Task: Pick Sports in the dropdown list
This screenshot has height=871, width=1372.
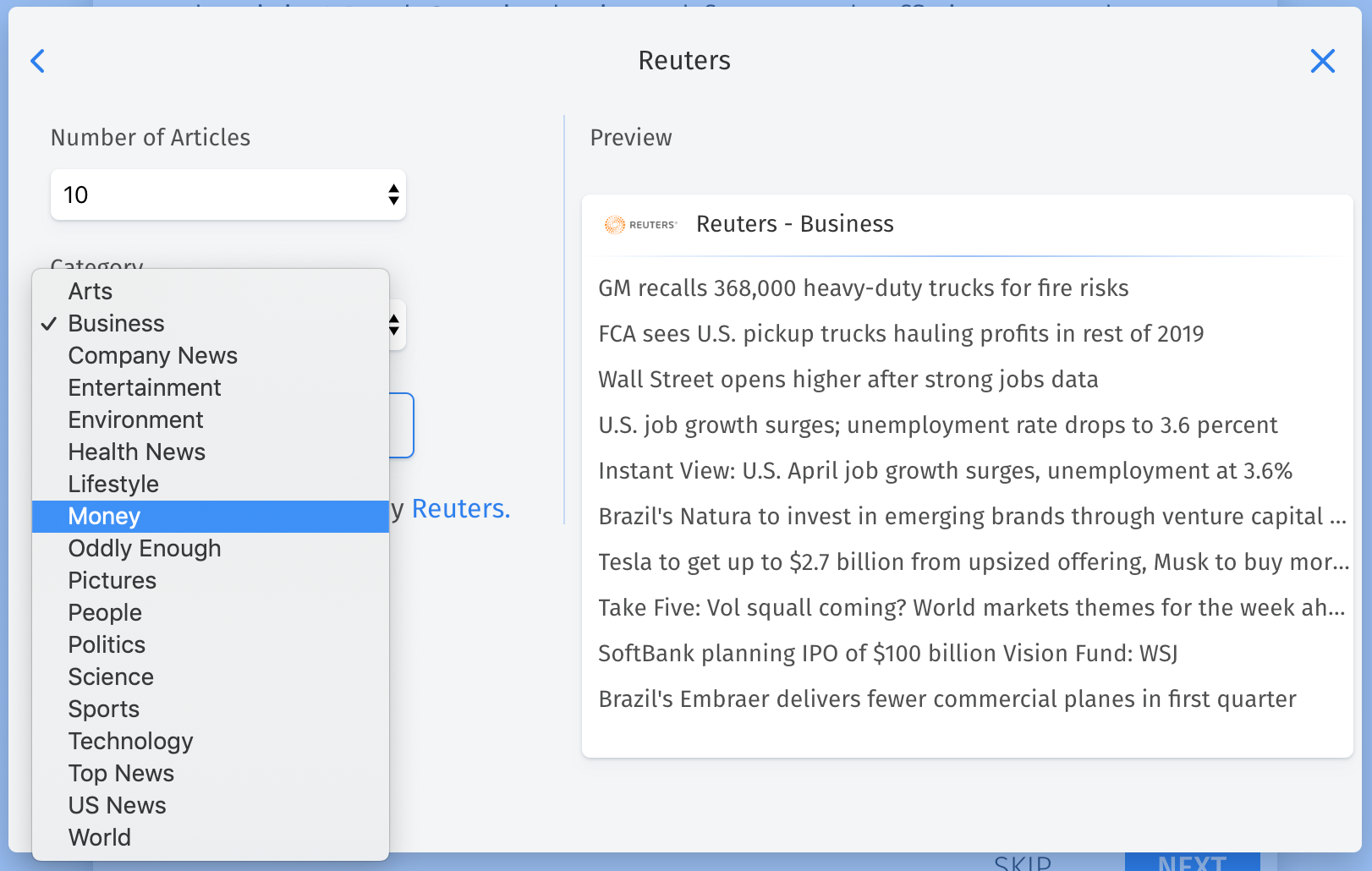Action: point(211,709)
